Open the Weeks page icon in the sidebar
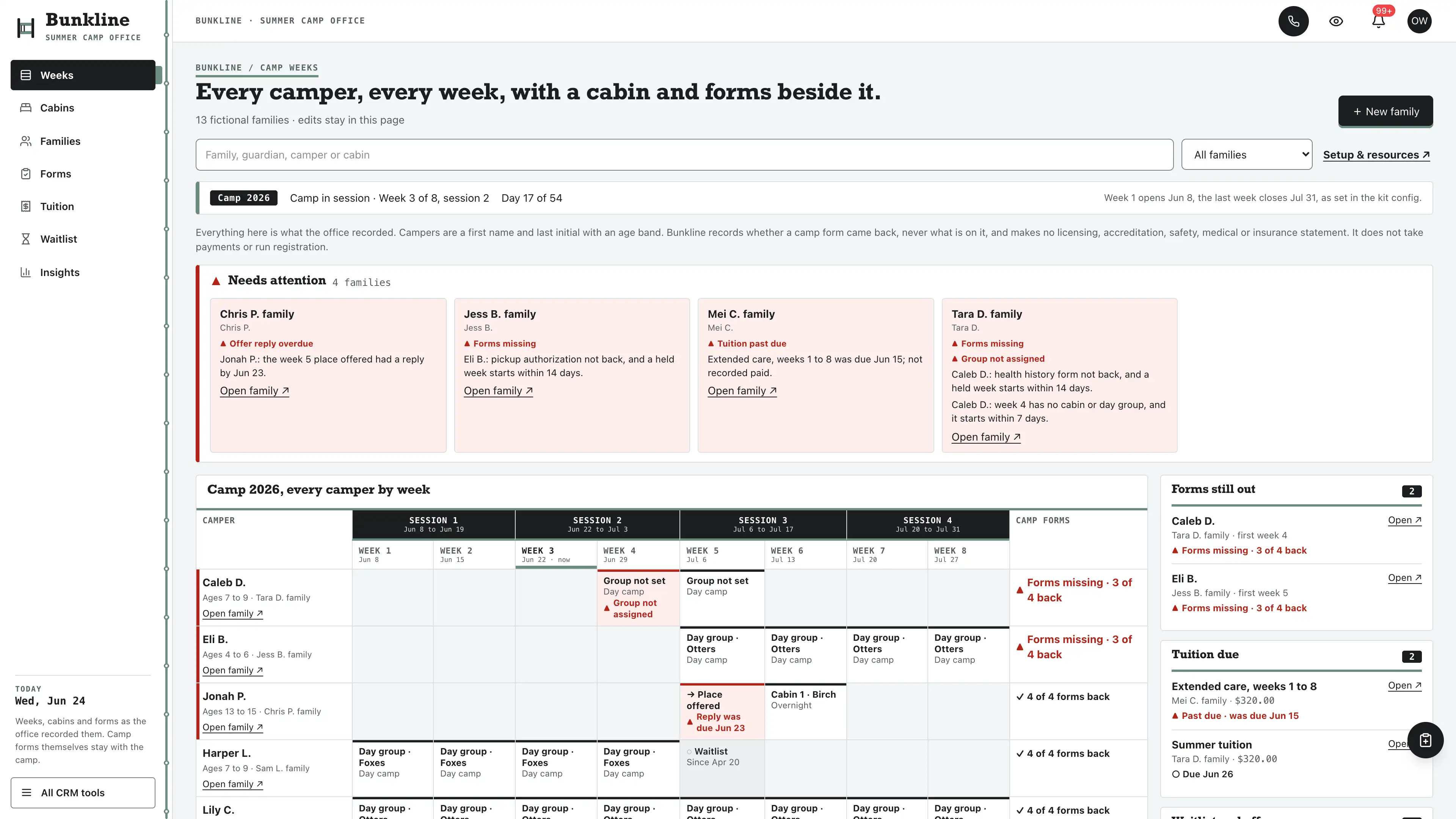 tap(26, 75)
